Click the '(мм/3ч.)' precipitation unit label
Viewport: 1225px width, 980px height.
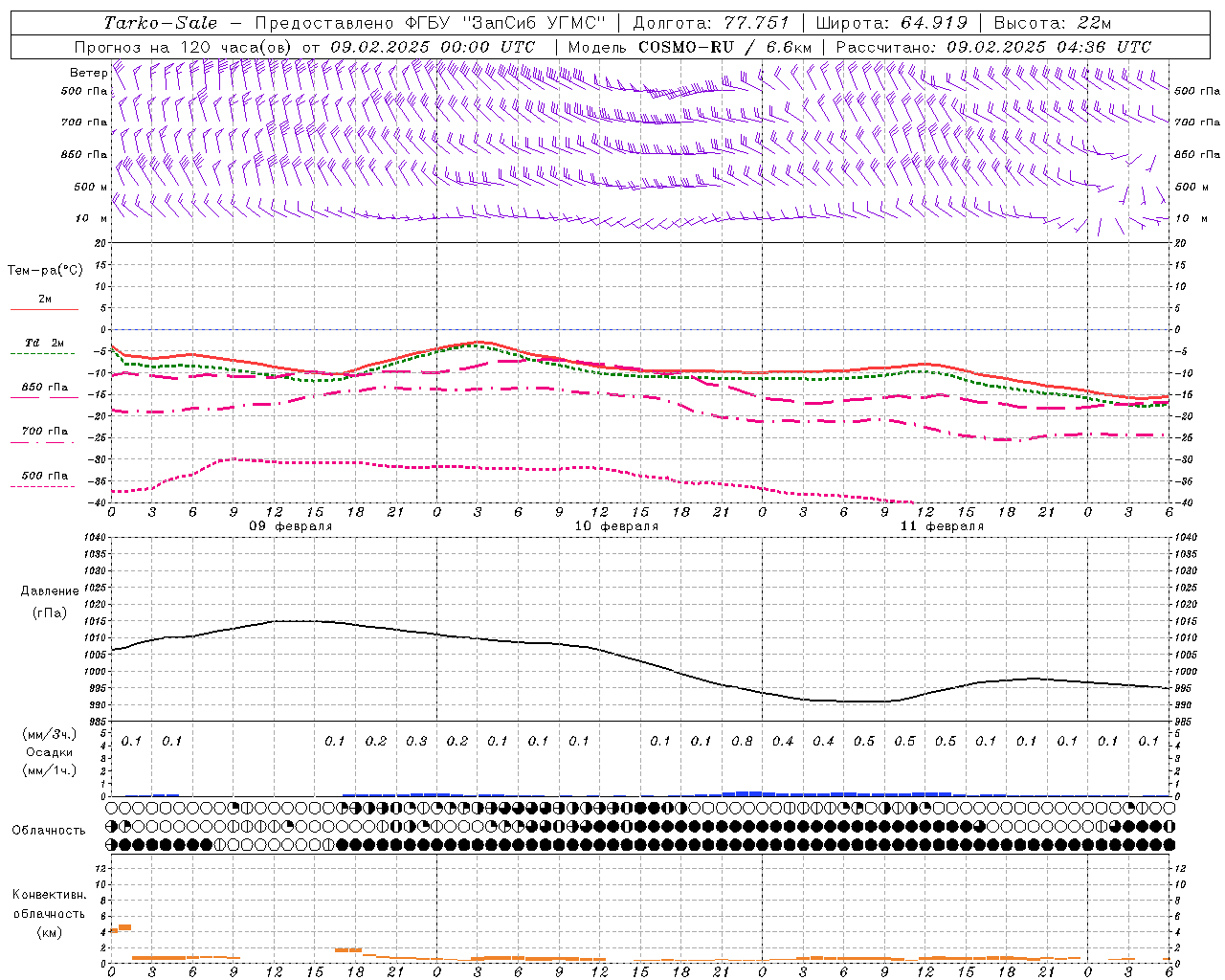(49, 735)
